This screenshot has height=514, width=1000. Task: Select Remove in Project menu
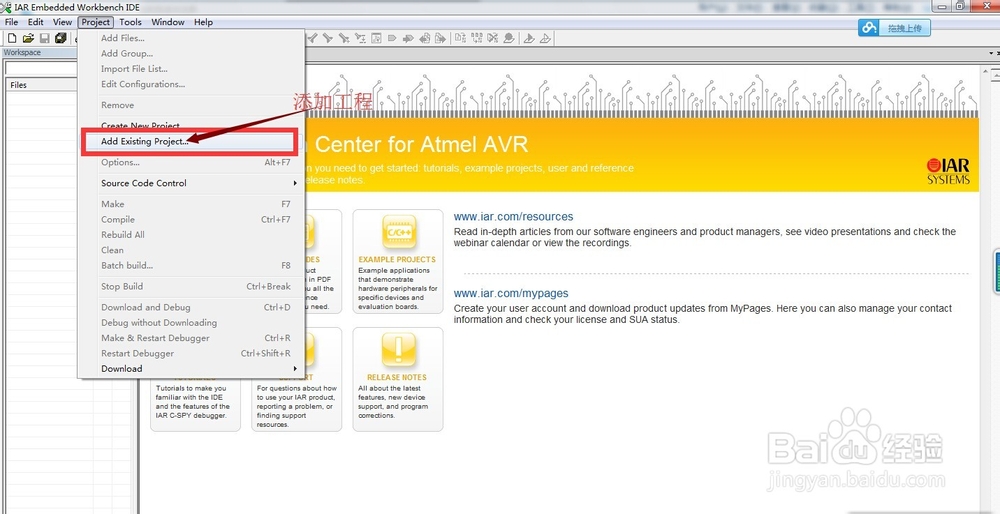[x=191, y=105]
